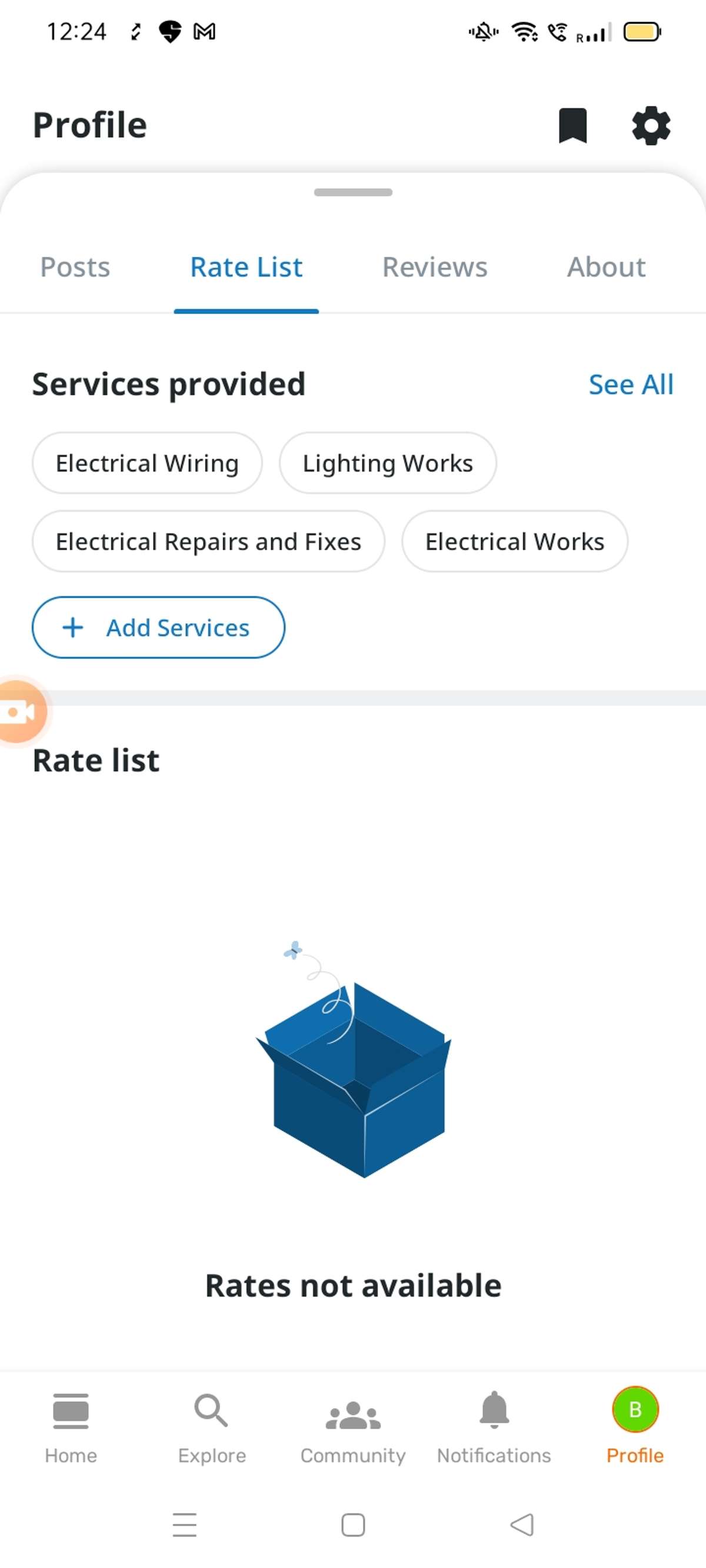Open Explore search icon
Viewport: 706px width, 1568px height.
pos(211,1411)
